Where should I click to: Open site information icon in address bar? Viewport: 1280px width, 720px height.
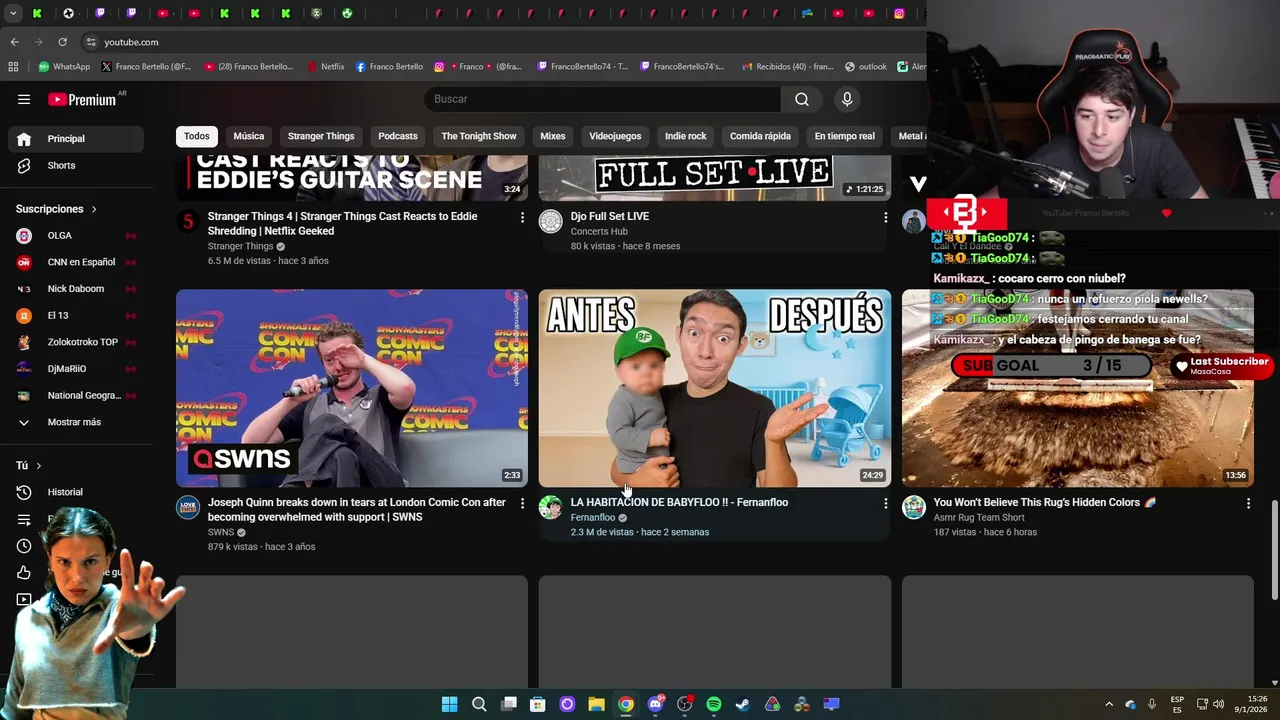point(91,42)
